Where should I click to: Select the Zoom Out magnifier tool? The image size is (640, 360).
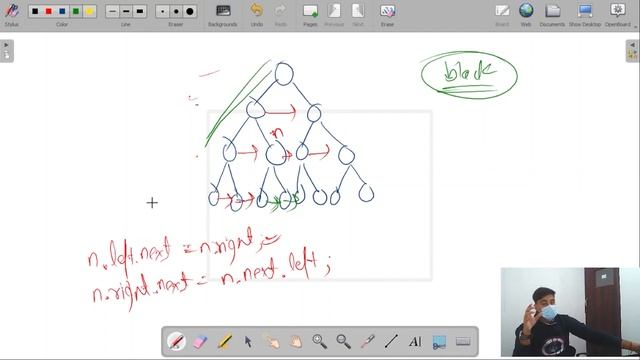(x=343, y=341)
